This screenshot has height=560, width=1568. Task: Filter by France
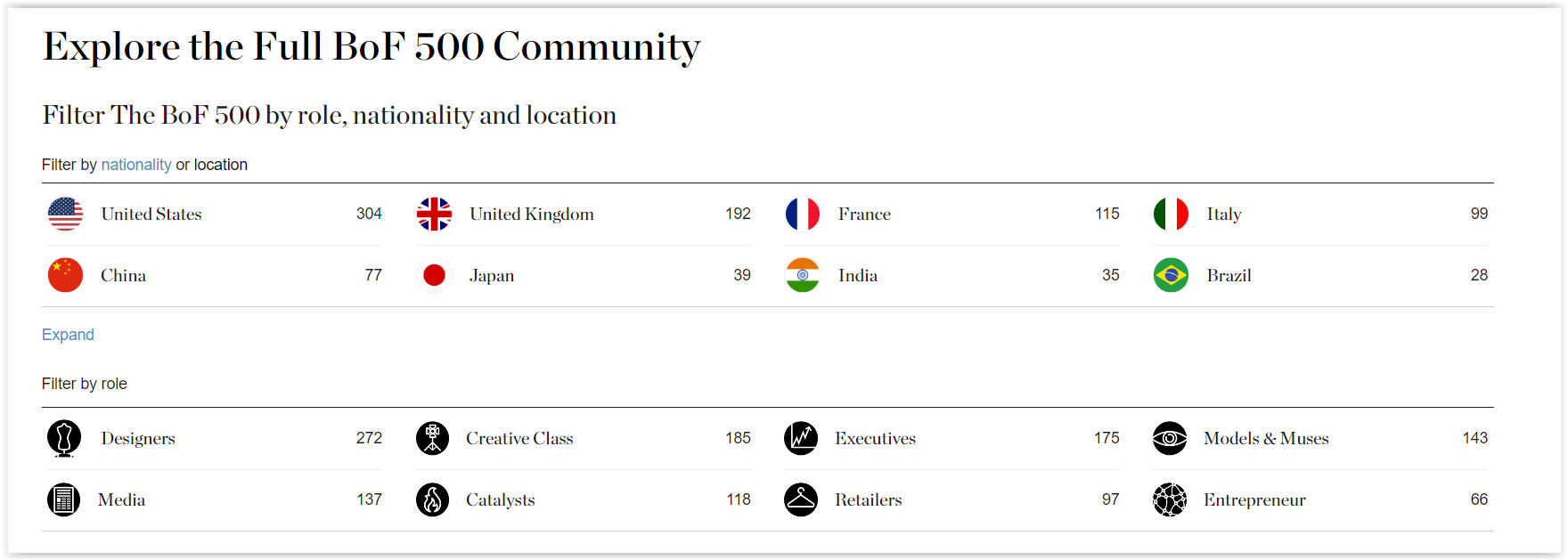click(951, 214)
